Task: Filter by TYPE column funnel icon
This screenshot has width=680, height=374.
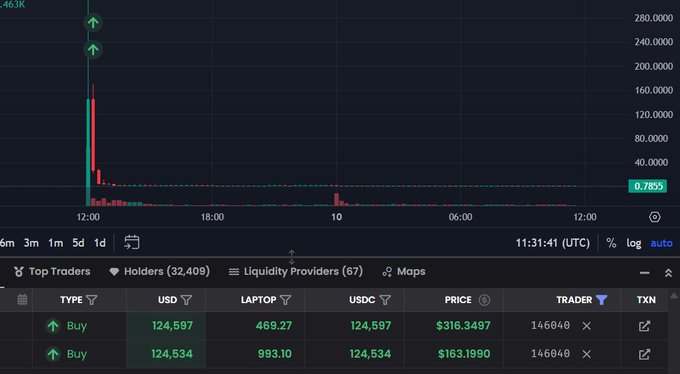Action: tap(92, 300)
